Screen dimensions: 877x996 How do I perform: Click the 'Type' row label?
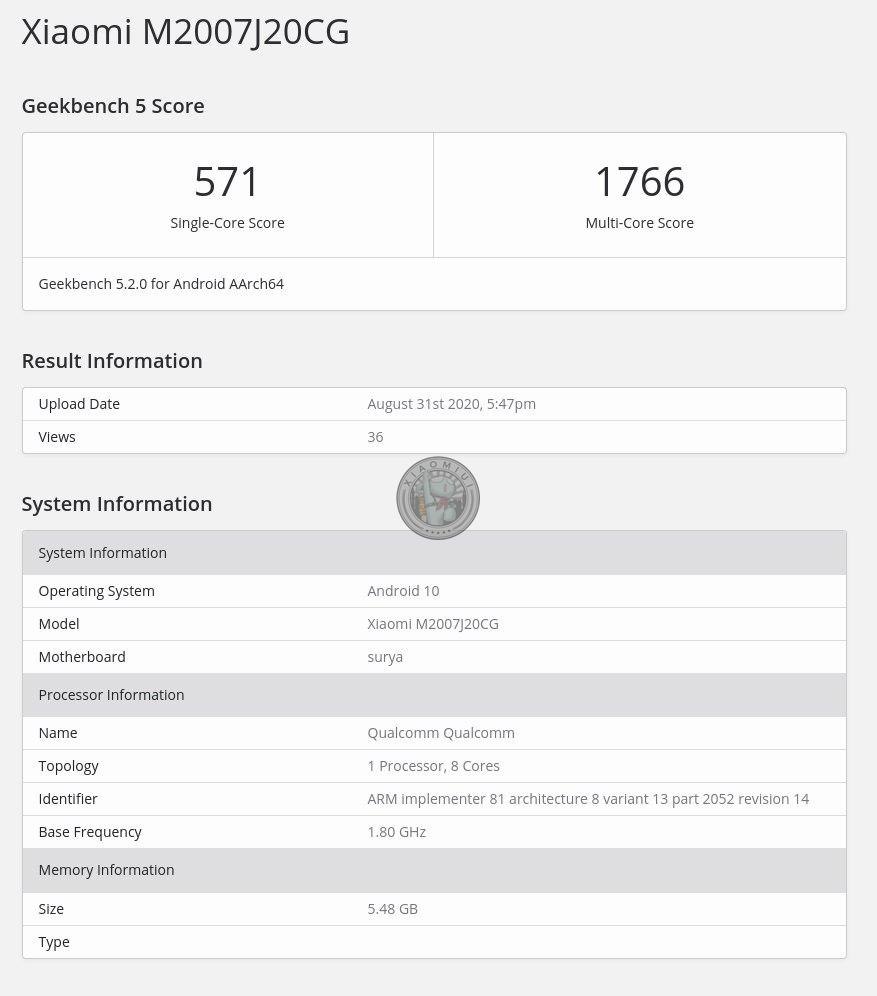pyautogui.click(x=54, y=942)
